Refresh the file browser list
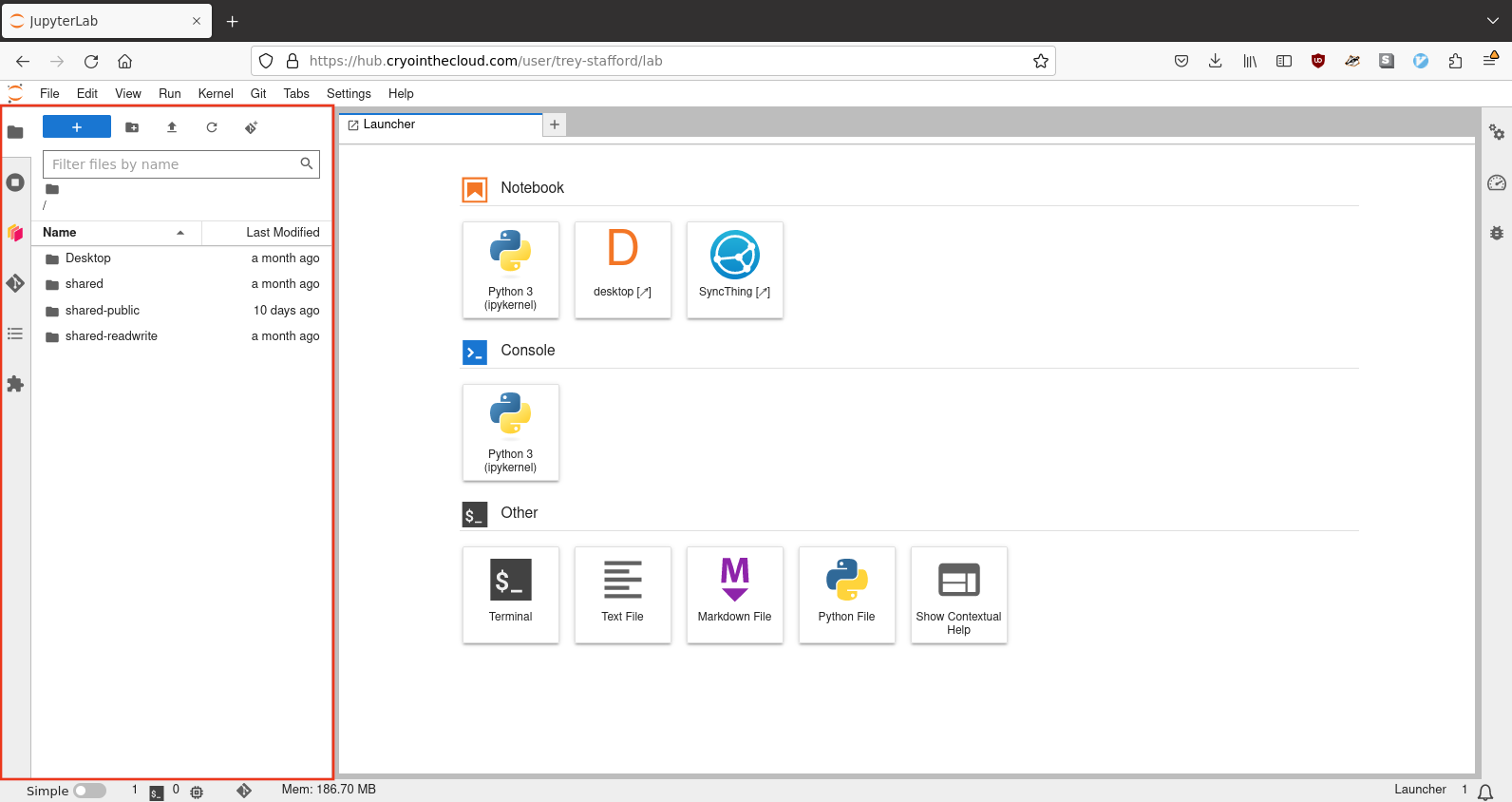The width and height of the screenshot is (1512, 802). pyautogui.click(x=212, y=127)
